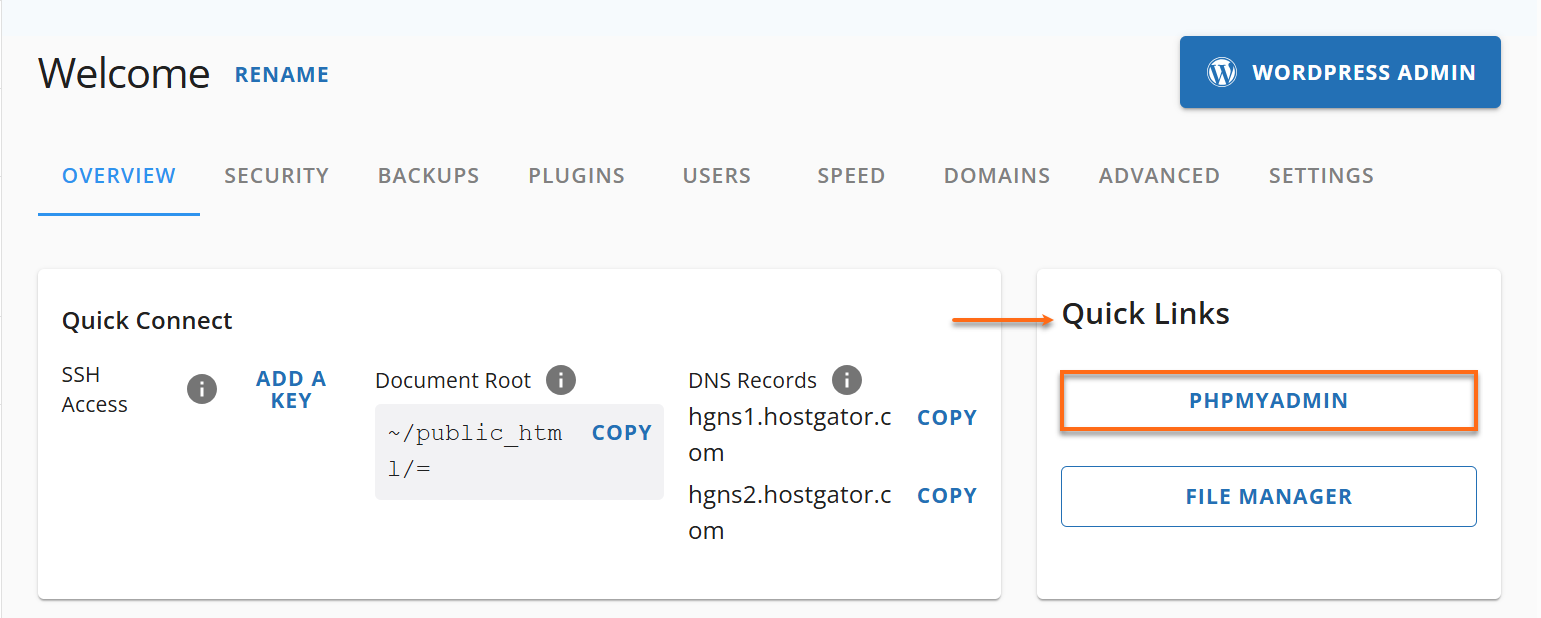
Task: Click the Quick Links heading
Action: tap(1146, 314)
